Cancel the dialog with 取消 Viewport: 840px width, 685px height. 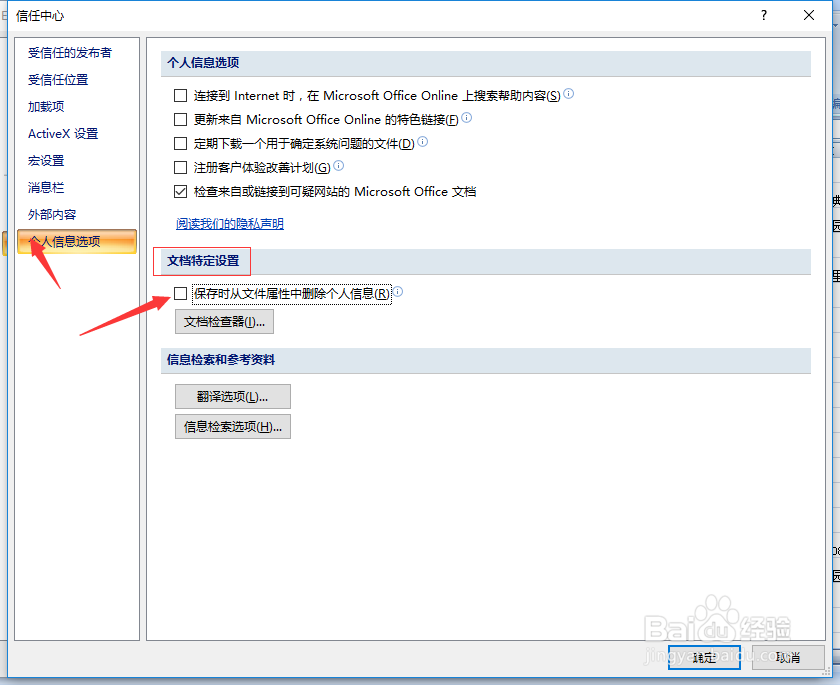pyautogui.click(x=788, y=657)
